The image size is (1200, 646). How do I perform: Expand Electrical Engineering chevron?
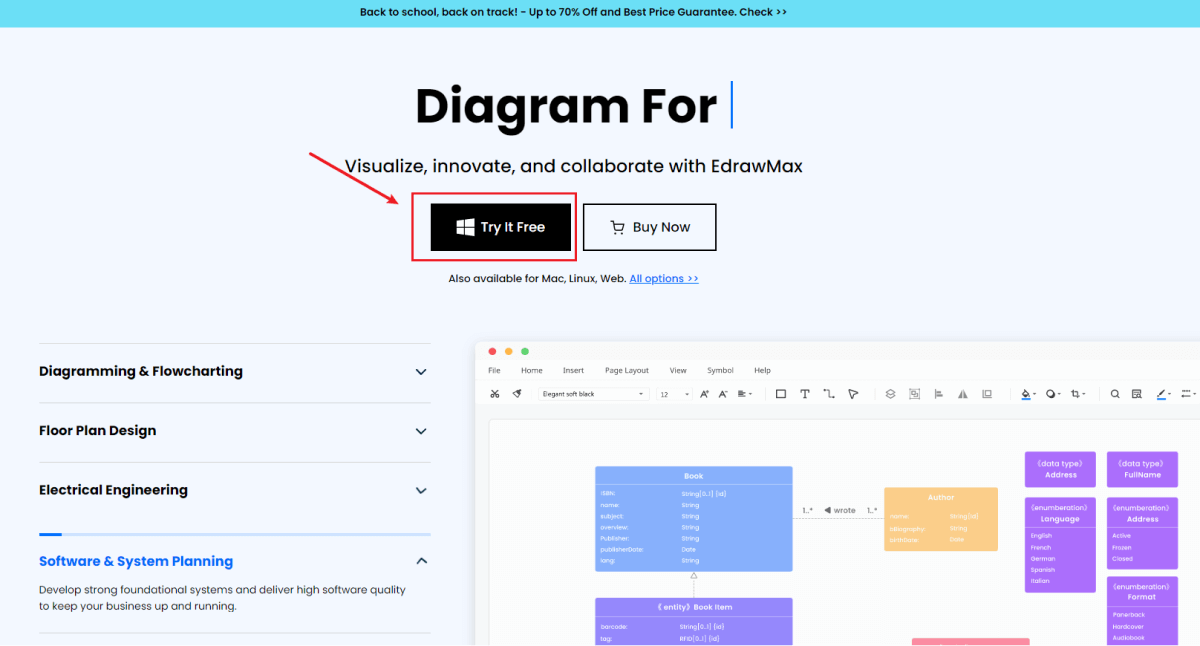pyautogui.click(x=421, y=491)
